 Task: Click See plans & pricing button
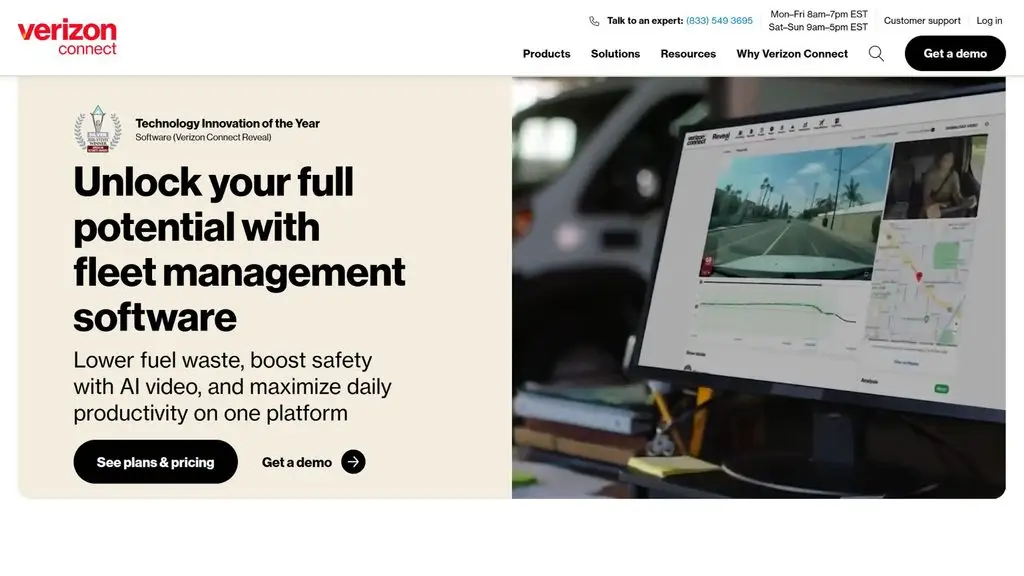pyautogui.click(x=155, y=462)
